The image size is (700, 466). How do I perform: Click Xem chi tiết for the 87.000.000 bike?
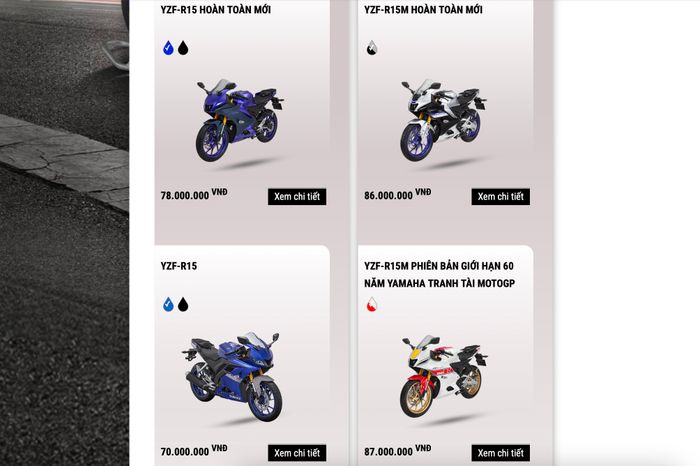(x=500, y=453)
